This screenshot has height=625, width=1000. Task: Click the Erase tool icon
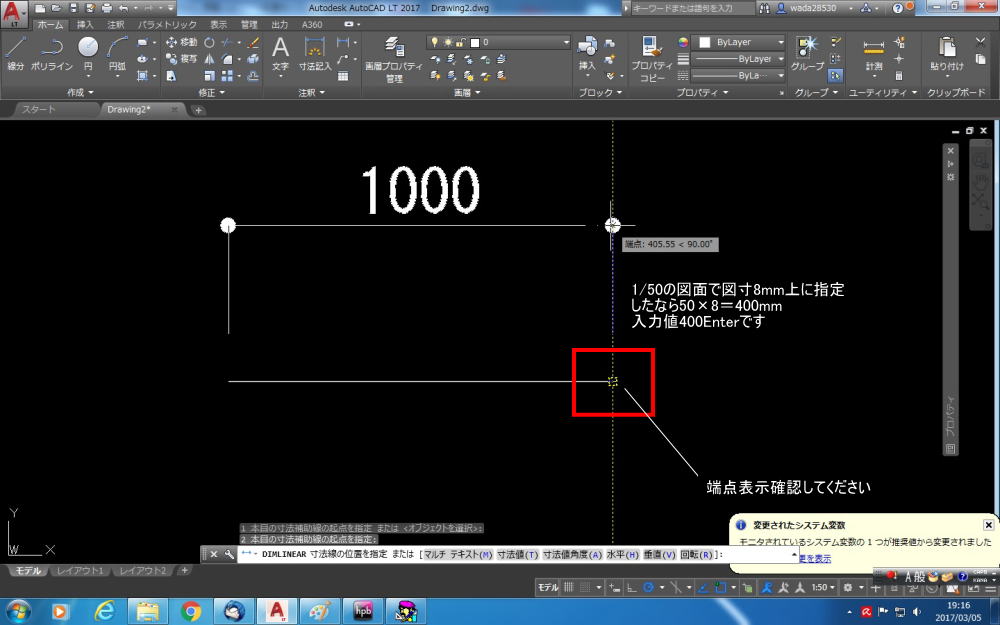click(253, 42)
